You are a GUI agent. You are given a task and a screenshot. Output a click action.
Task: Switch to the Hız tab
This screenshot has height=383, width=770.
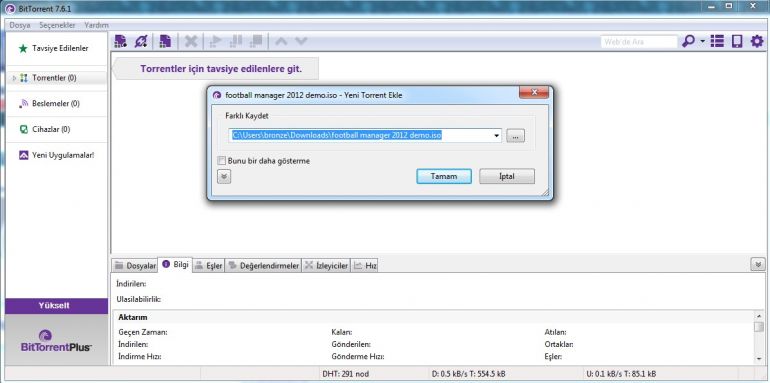[x=365, y=266]
